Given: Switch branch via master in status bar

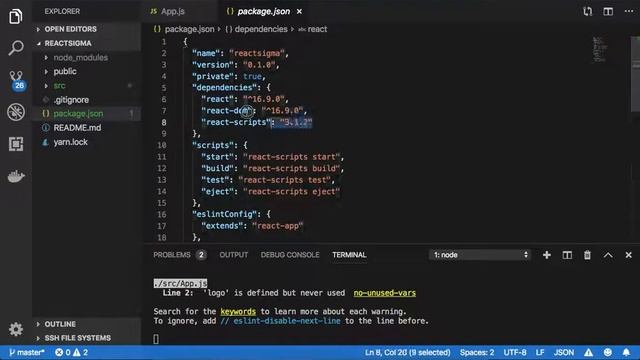Looking at the screenshot, I should click(x=26, y=352).
